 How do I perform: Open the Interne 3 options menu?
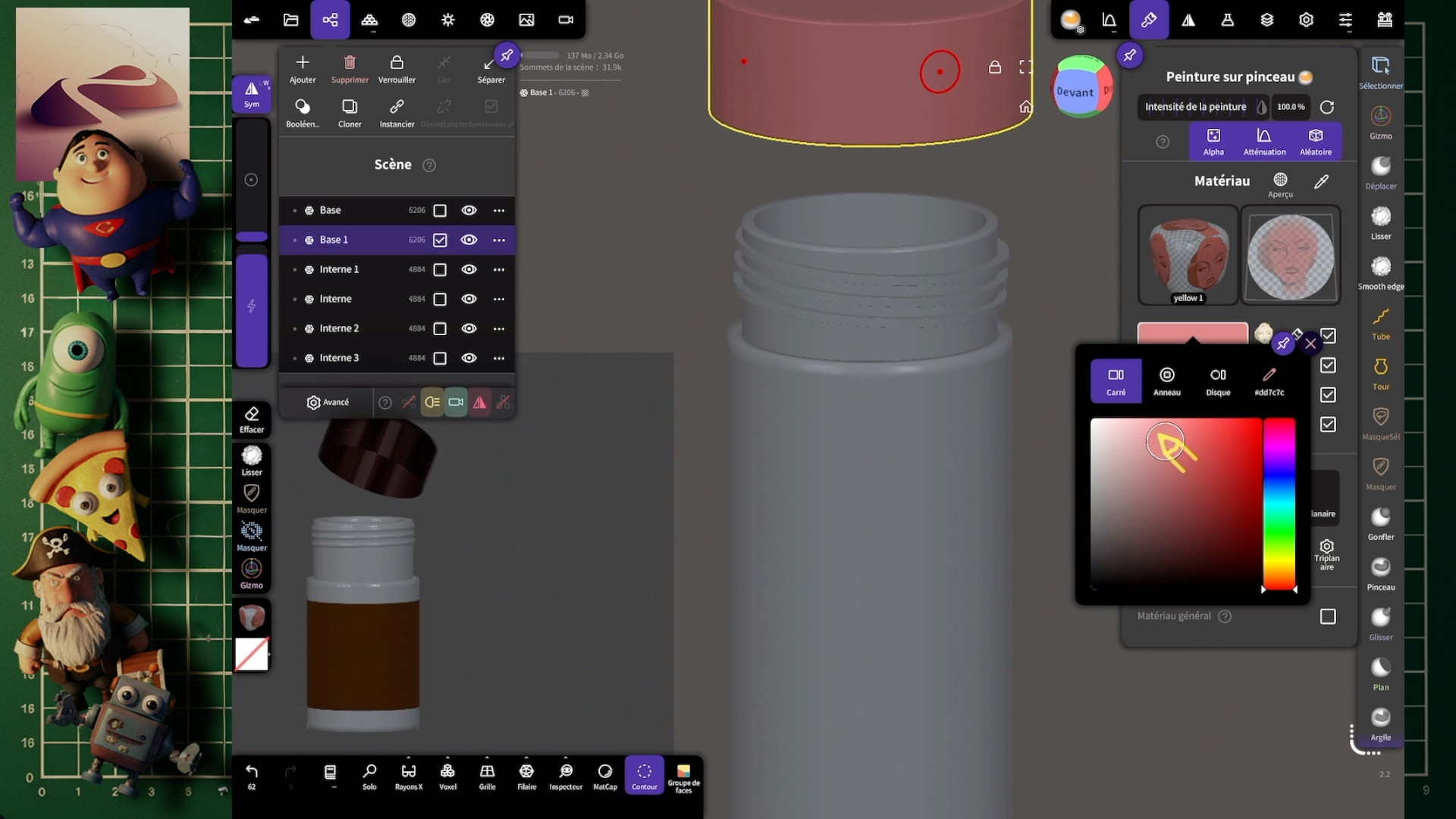tap(499, 358)
